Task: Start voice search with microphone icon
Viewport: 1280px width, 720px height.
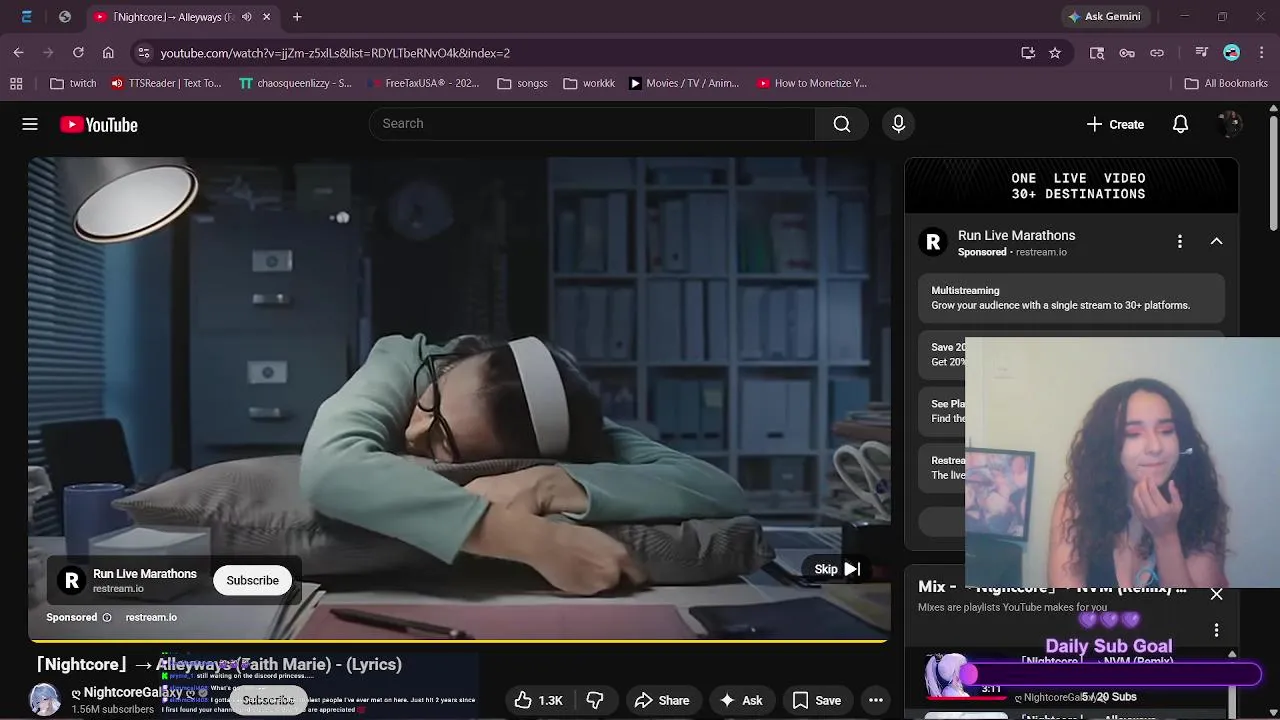Action: (x=898, y=124)
